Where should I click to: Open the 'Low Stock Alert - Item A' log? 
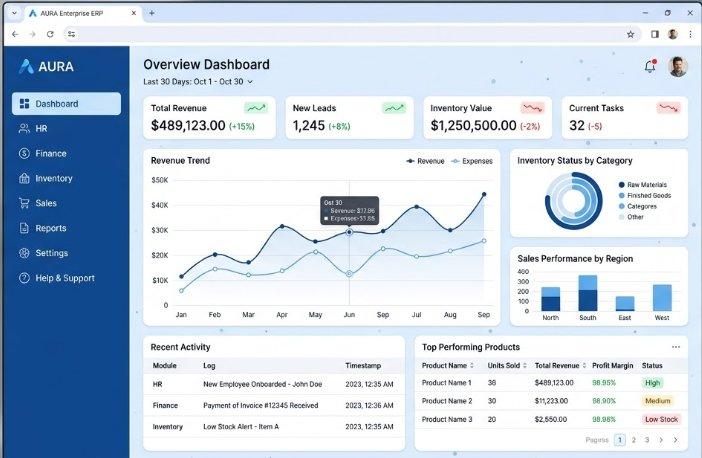241,427
